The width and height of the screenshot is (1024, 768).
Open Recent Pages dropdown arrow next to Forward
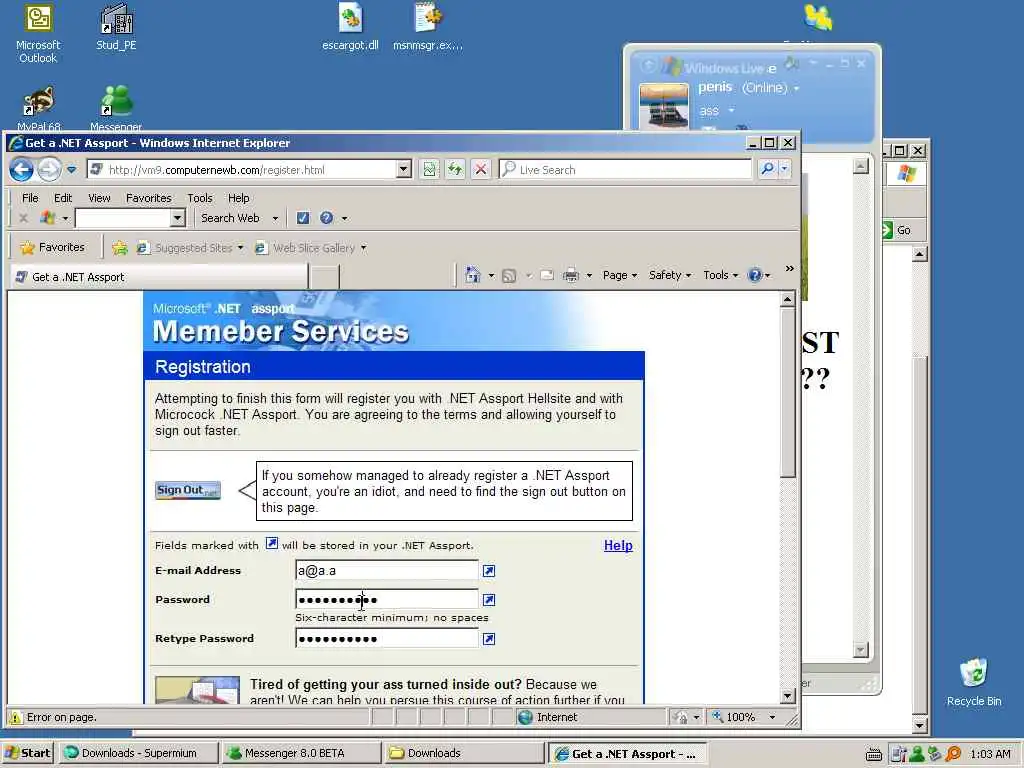click(71, 170)
